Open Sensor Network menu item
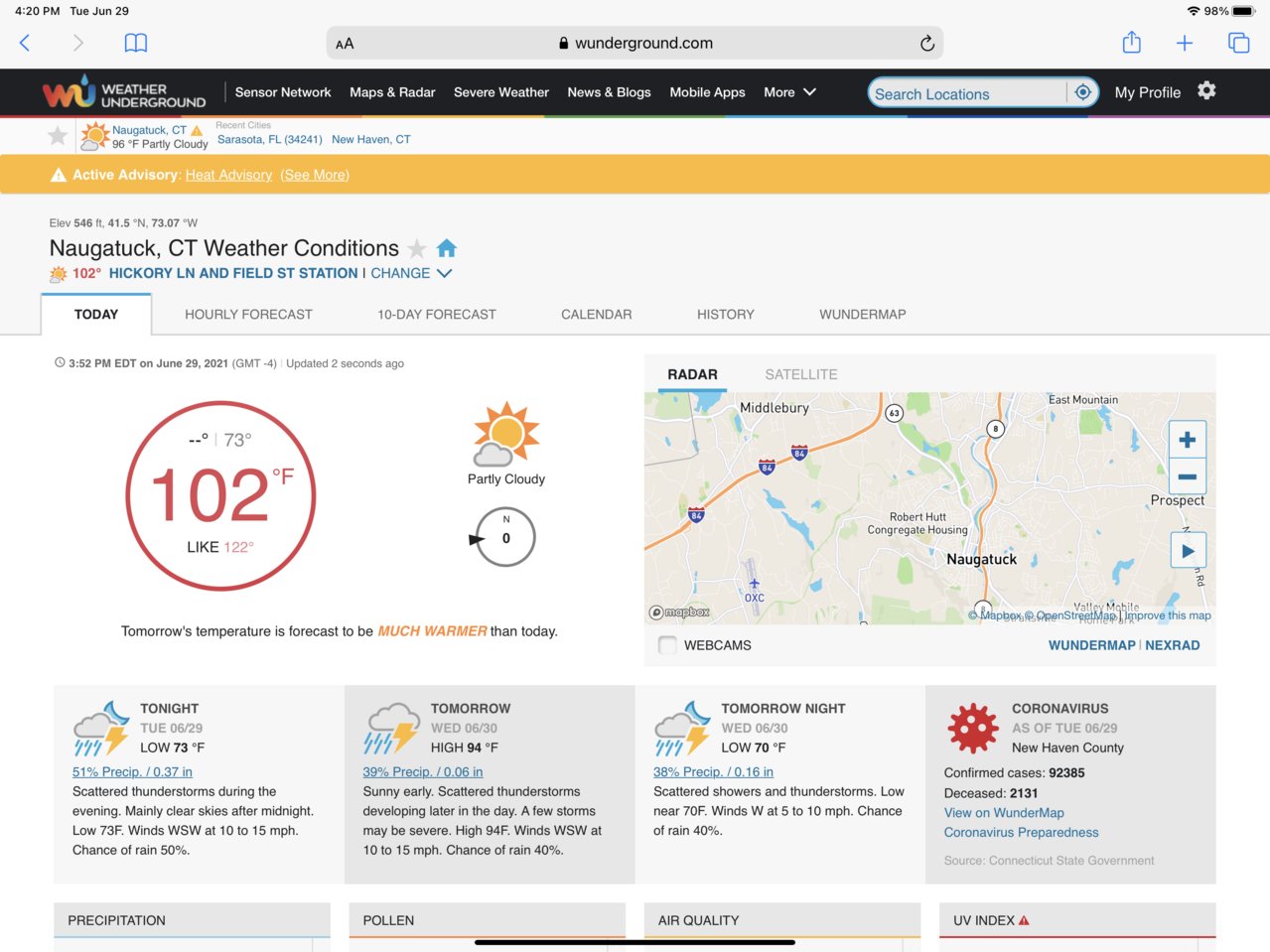Screen dimensions: 1270x952 283,92
